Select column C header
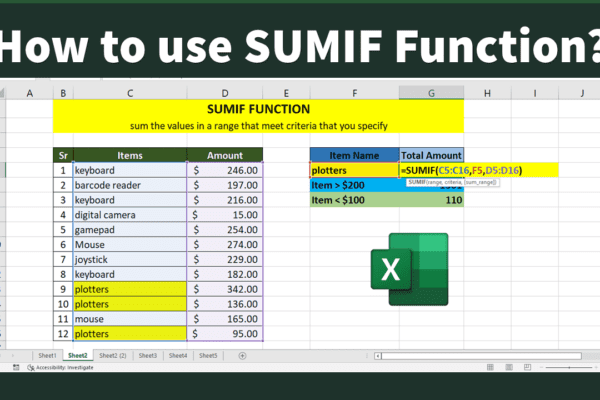The height and width of the screenshot is (400, 600). 130,93
